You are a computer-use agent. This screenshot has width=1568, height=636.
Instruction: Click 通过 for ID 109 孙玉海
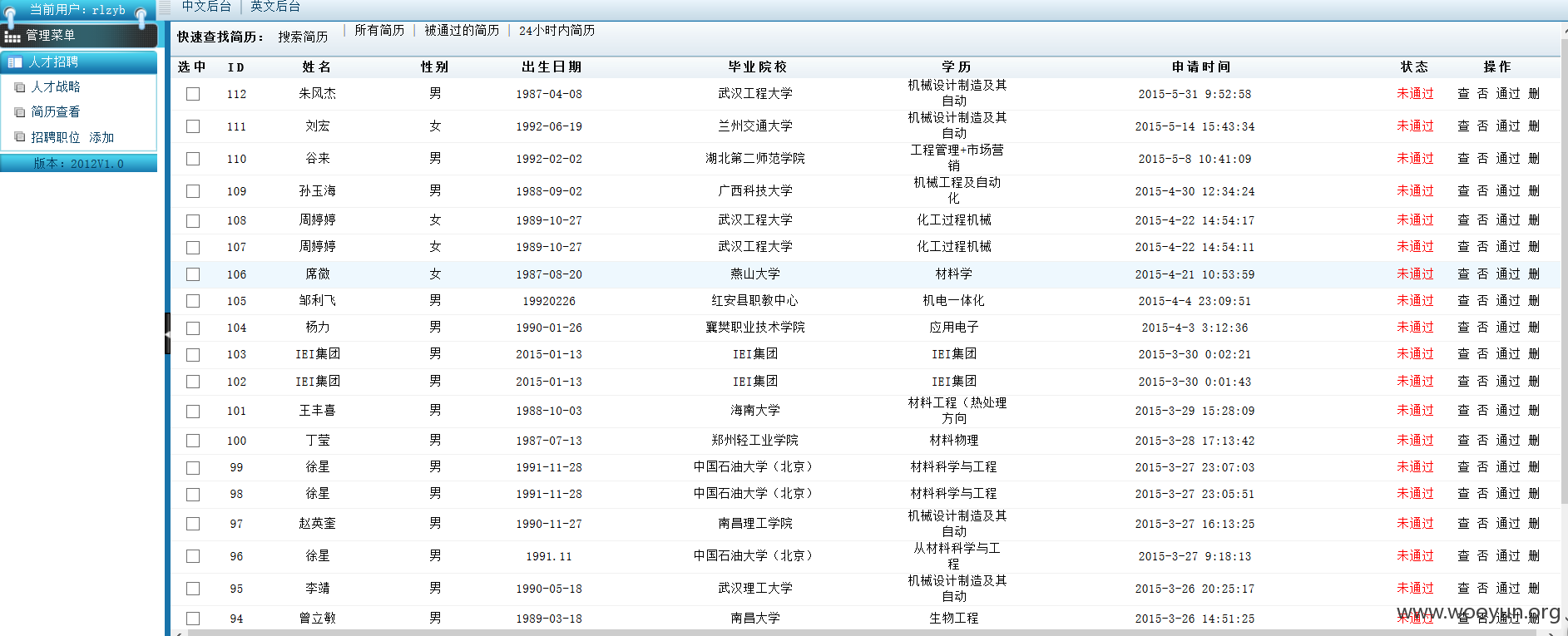1507,191
